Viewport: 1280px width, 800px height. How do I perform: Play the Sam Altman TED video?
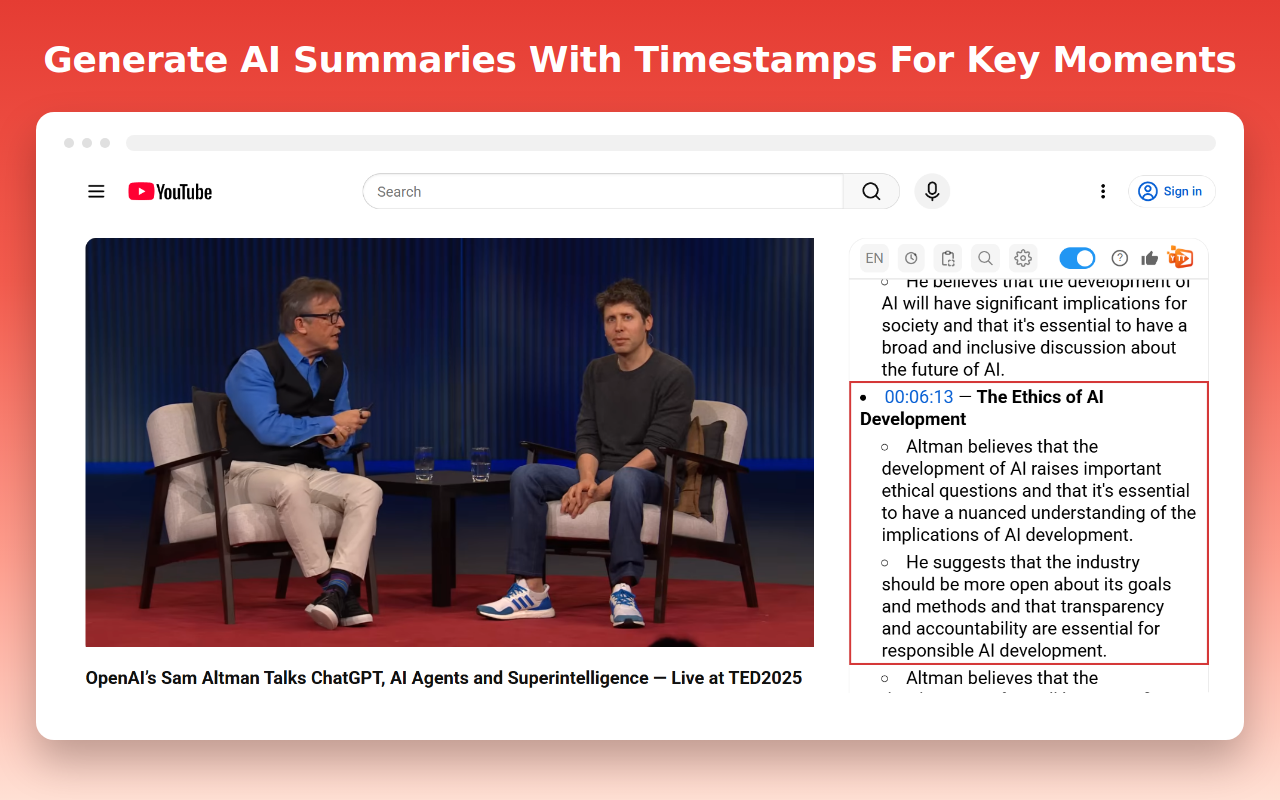tap(449, 442)
